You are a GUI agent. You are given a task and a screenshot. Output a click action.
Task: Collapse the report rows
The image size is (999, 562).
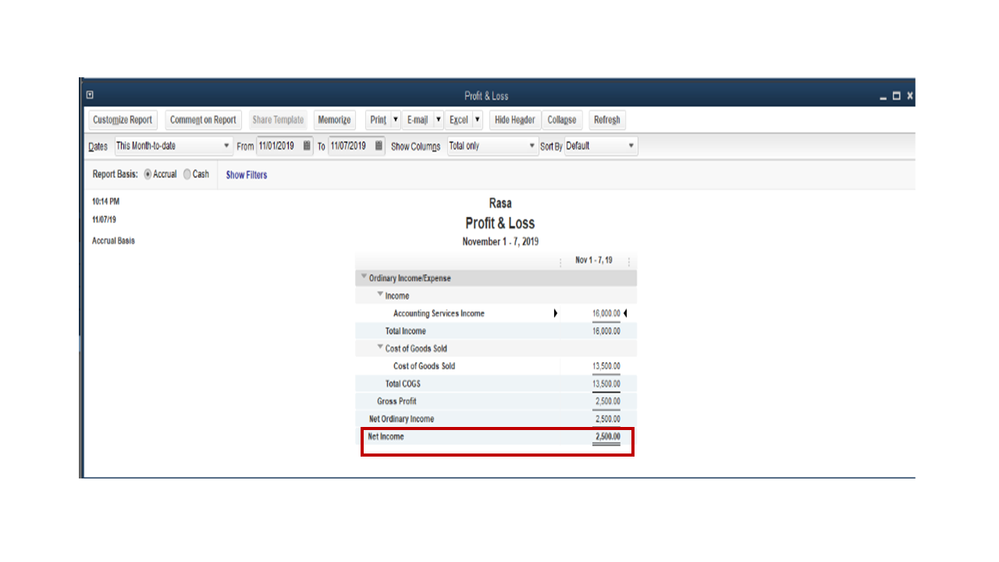[561, 120]
